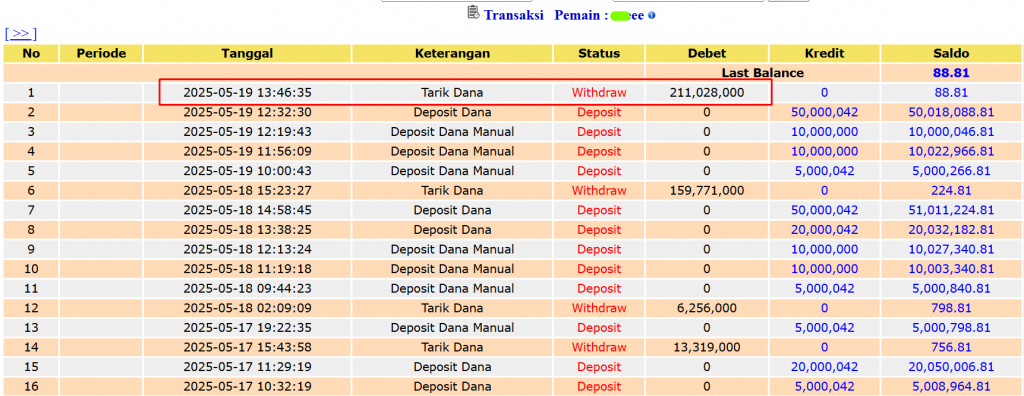Screen dimensions: 1024x396
Task: Select date 2025-05-18 12:13:24
Action: click(247, 250)
